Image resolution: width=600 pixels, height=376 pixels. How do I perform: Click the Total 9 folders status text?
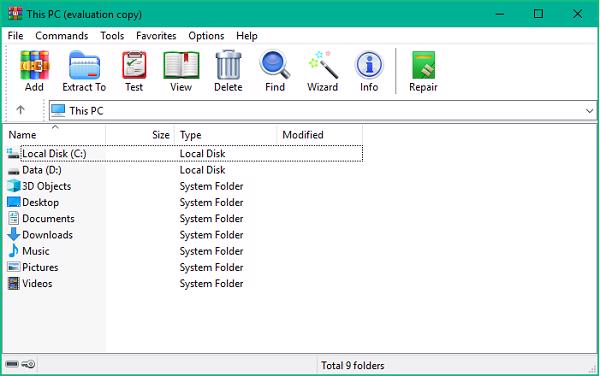(352, 365)
